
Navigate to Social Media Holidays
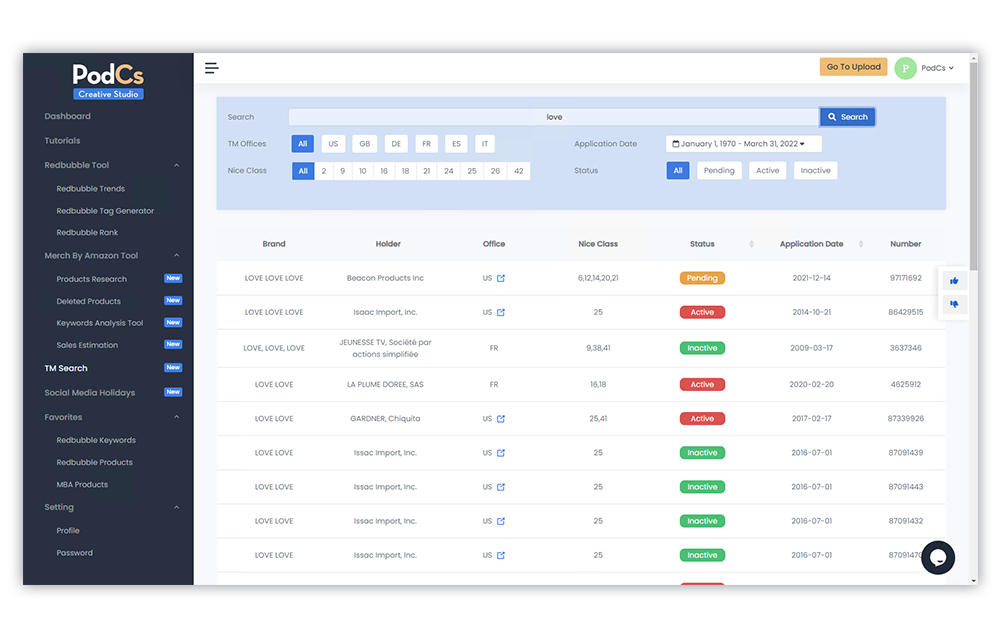click(90, 393)
